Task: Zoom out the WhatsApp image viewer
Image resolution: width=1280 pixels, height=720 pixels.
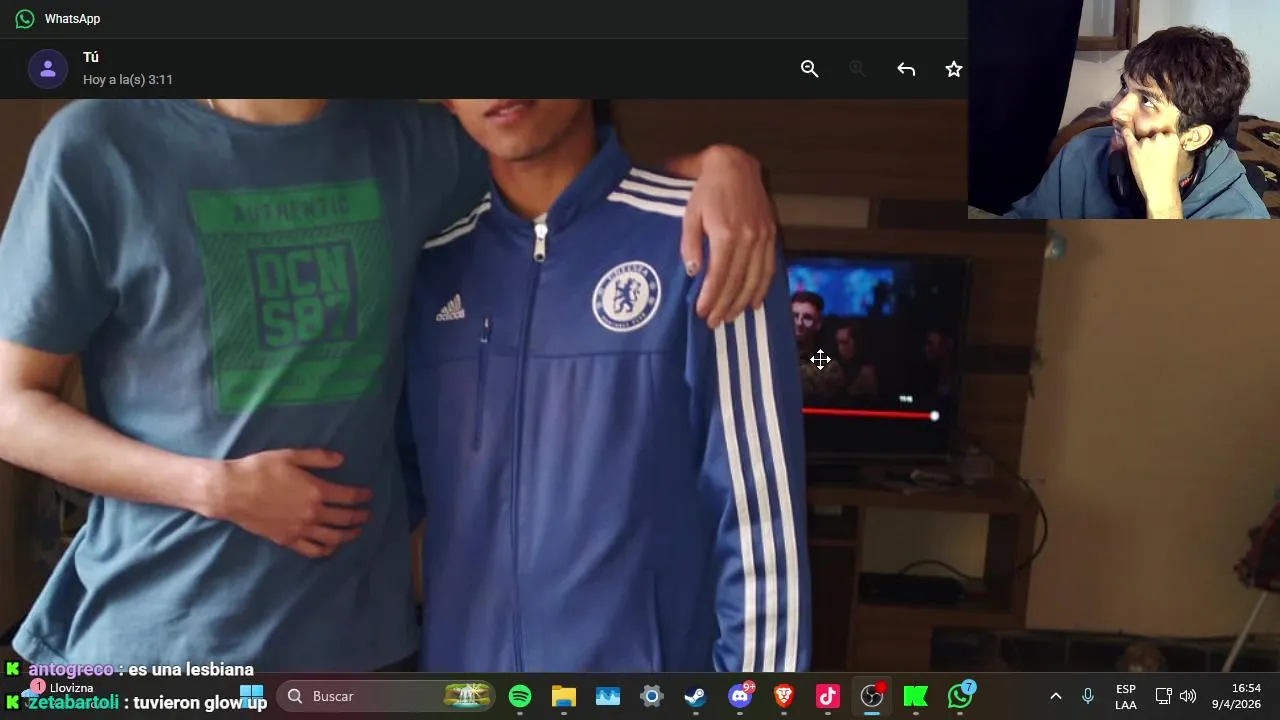Action: 810,69
